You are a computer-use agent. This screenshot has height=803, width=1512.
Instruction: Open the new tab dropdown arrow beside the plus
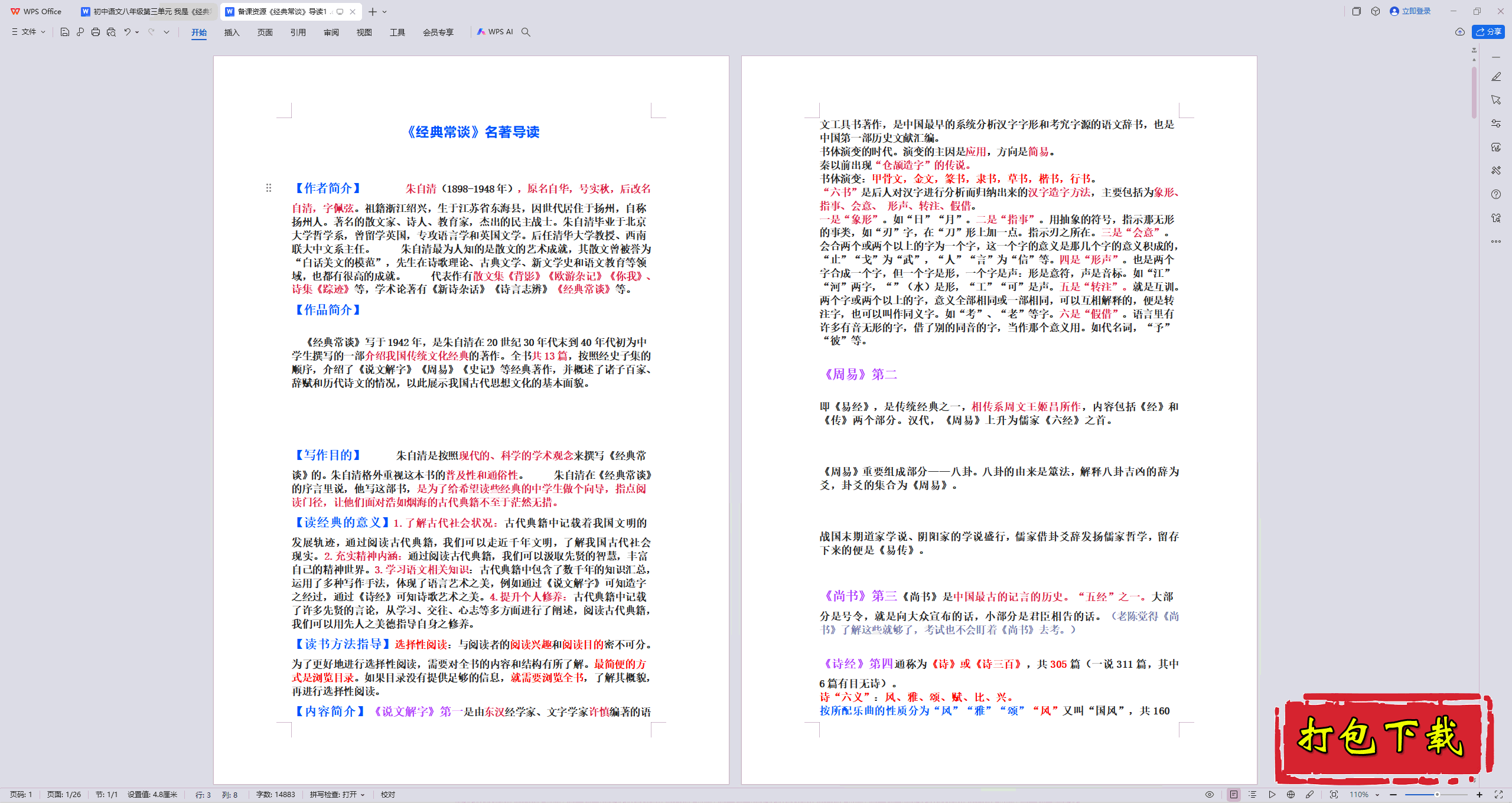(x=384, y=11)
